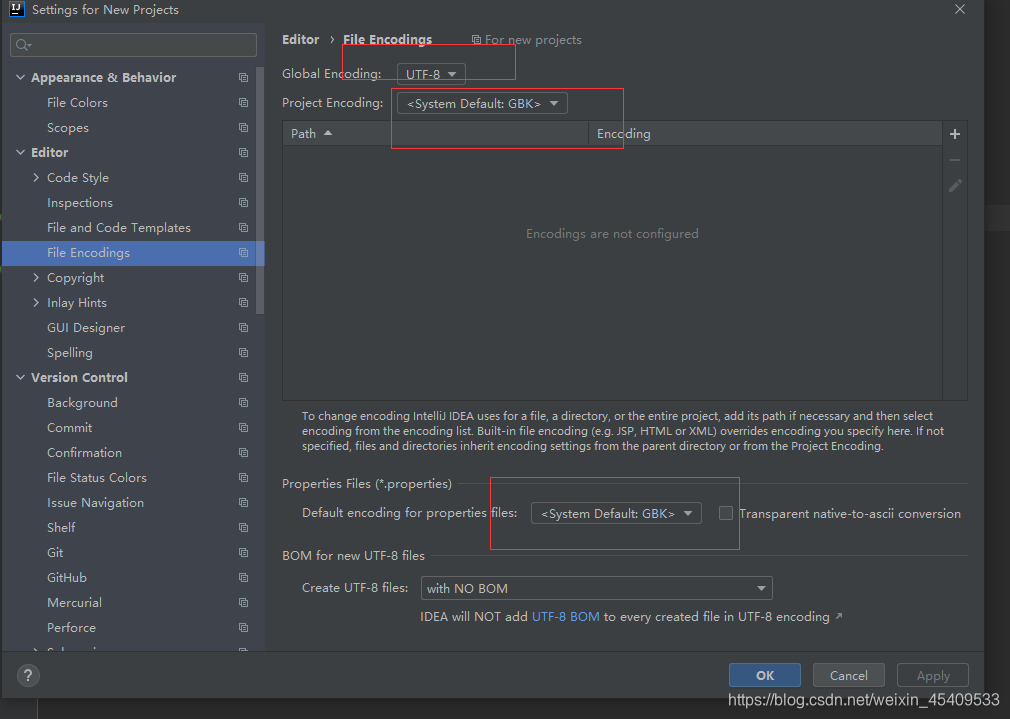Screen dimensions: 1010x719
Task: Click project-level icon beside Version Control
Action: (243, 378)
